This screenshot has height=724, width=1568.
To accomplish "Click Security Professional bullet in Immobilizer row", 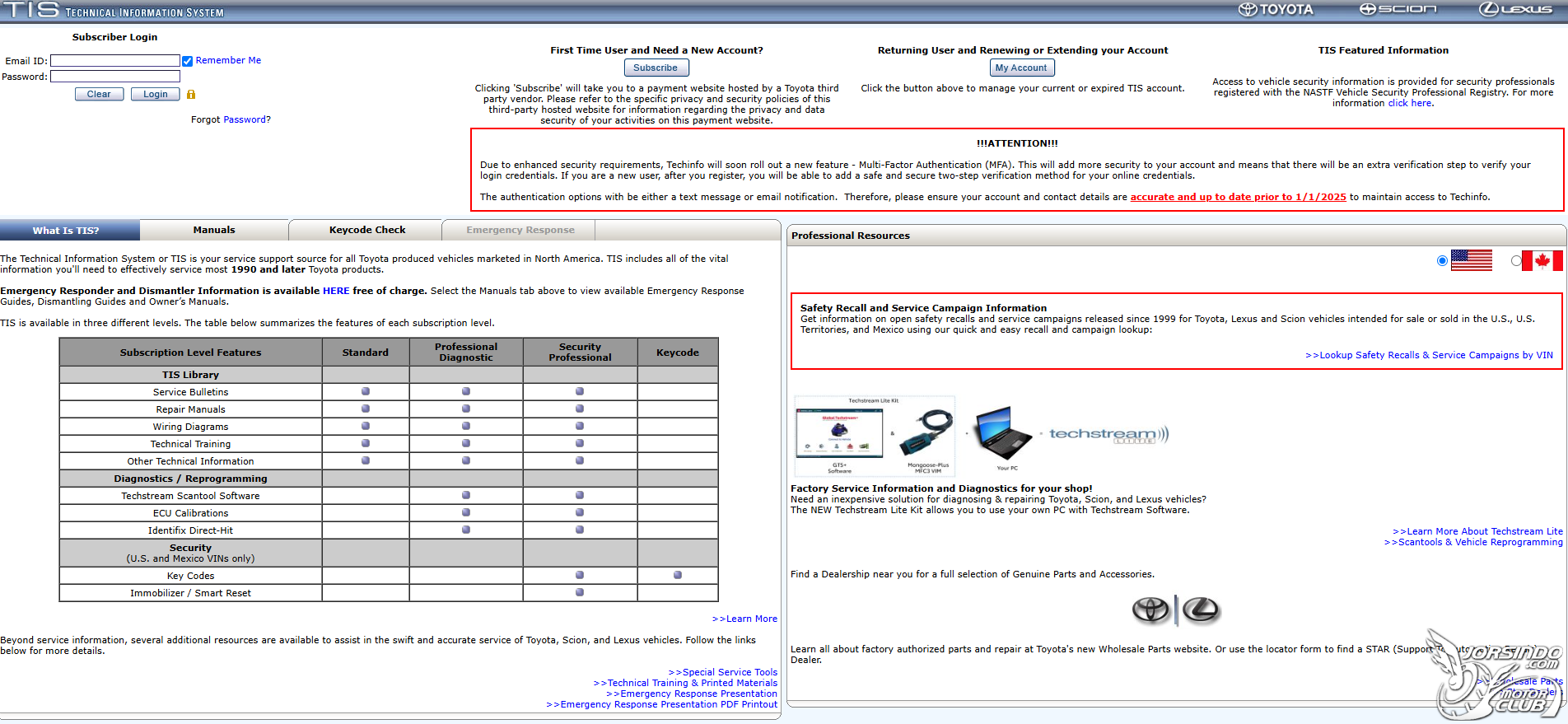I will click(x=580, y=593).
